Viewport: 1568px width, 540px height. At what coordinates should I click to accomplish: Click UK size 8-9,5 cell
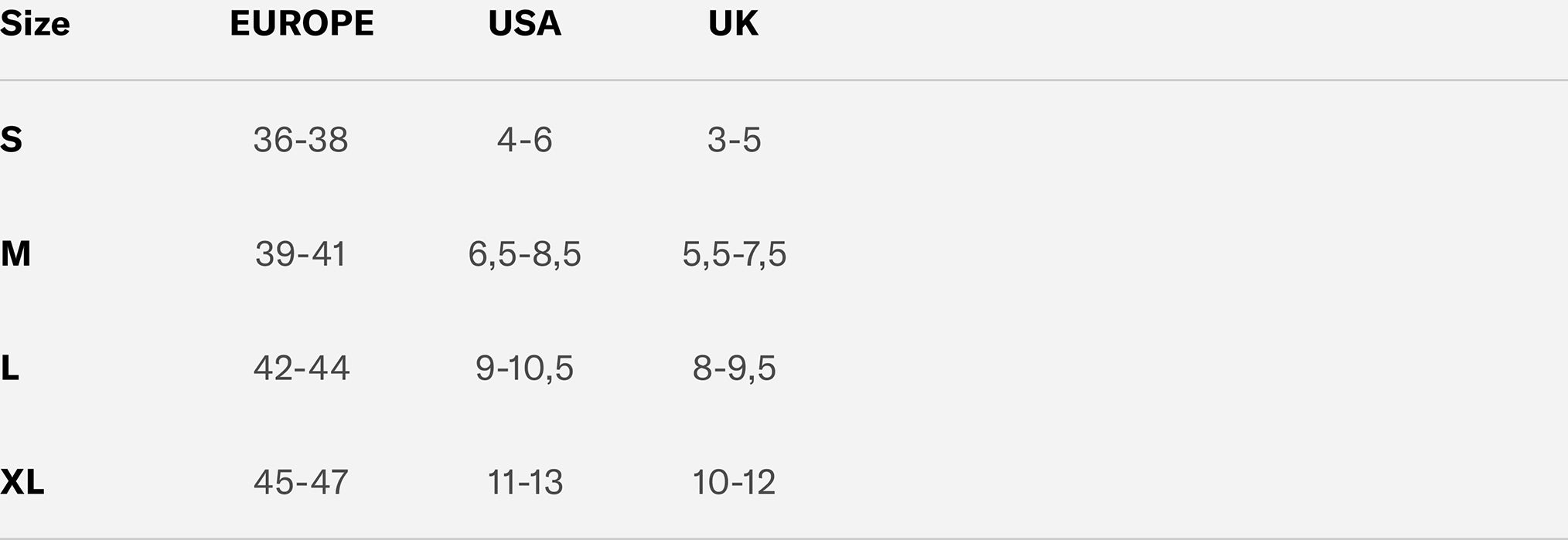734,368
